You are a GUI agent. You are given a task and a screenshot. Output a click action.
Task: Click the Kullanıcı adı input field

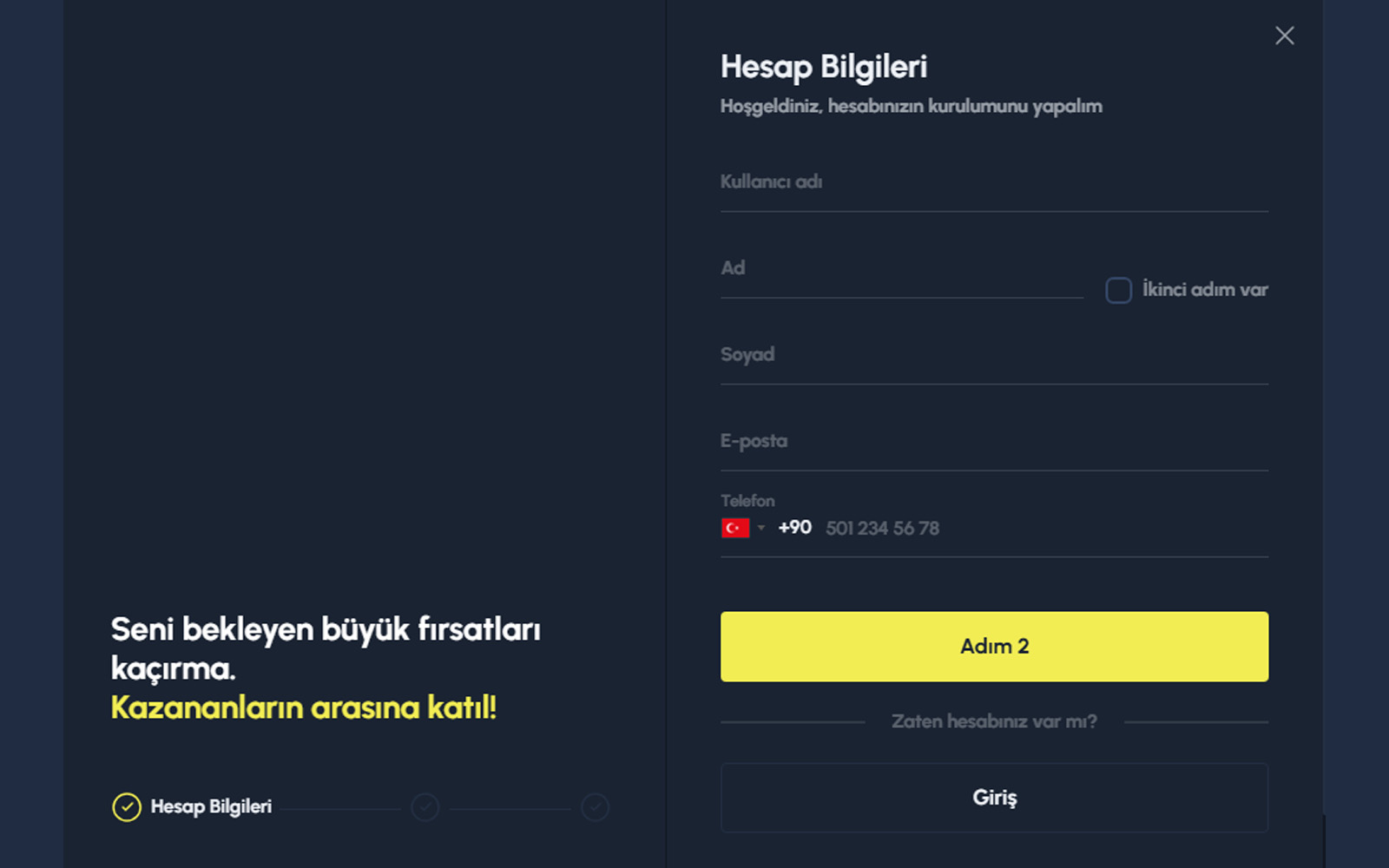[x=994, y=187]
